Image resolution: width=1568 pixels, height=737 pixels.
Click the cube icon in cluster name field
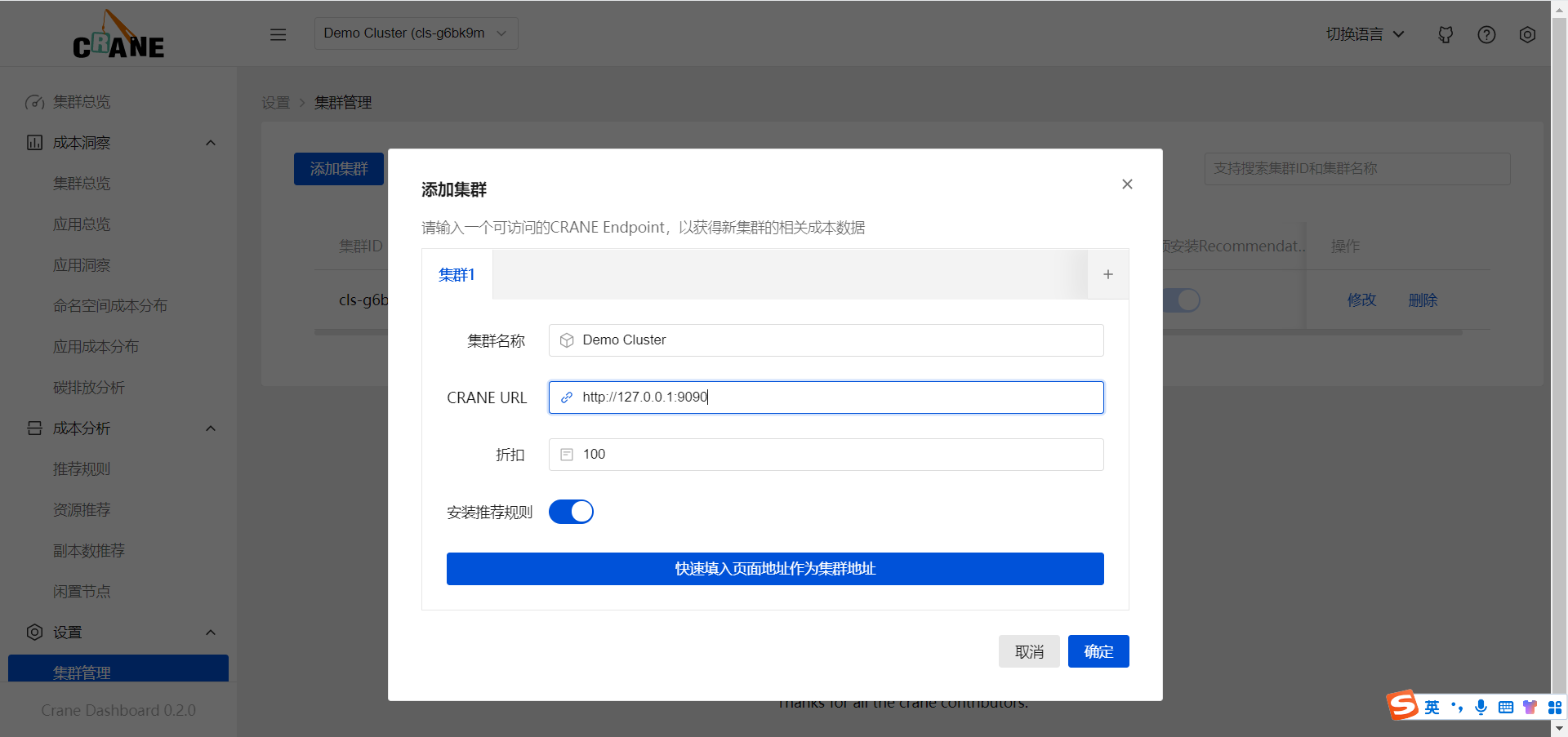coord(567,340)
